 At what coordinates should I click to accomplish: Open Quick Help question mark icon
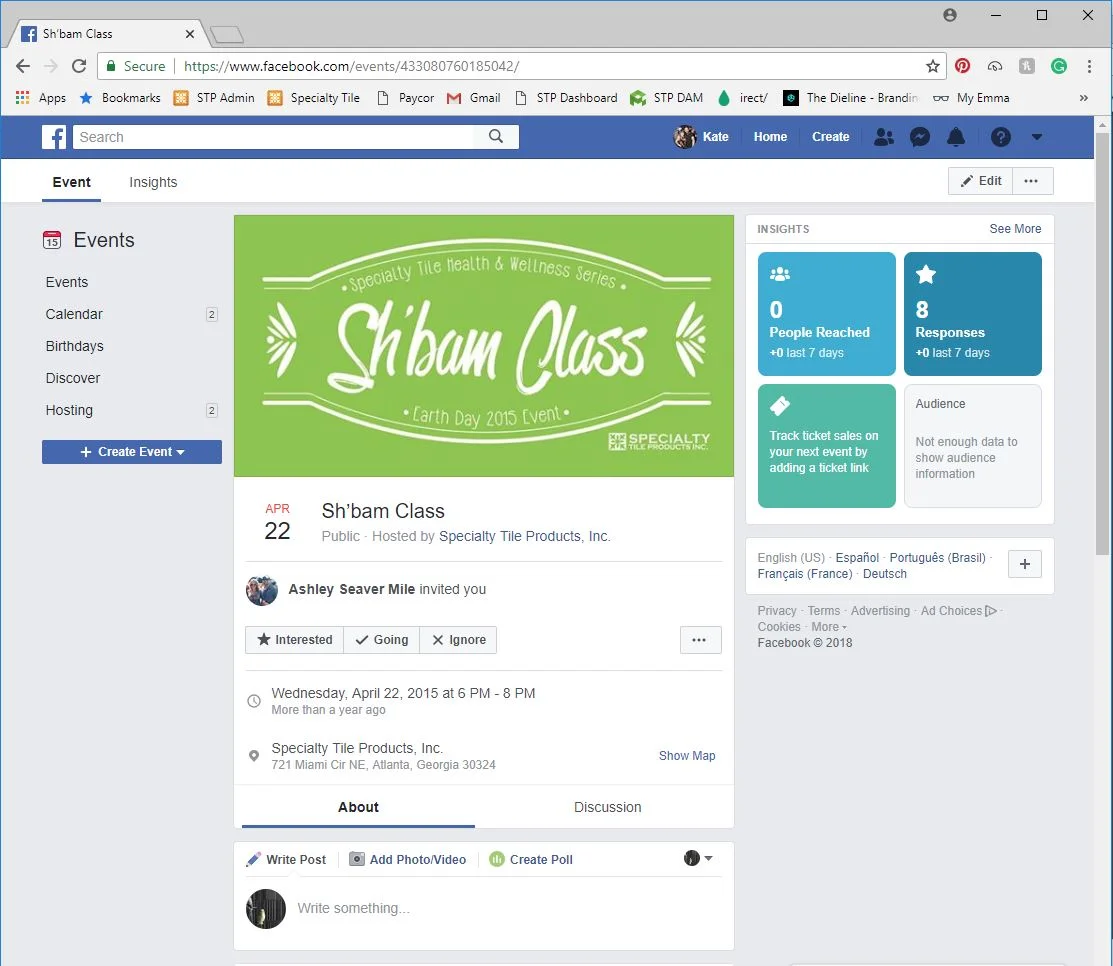pos(1001,137)
